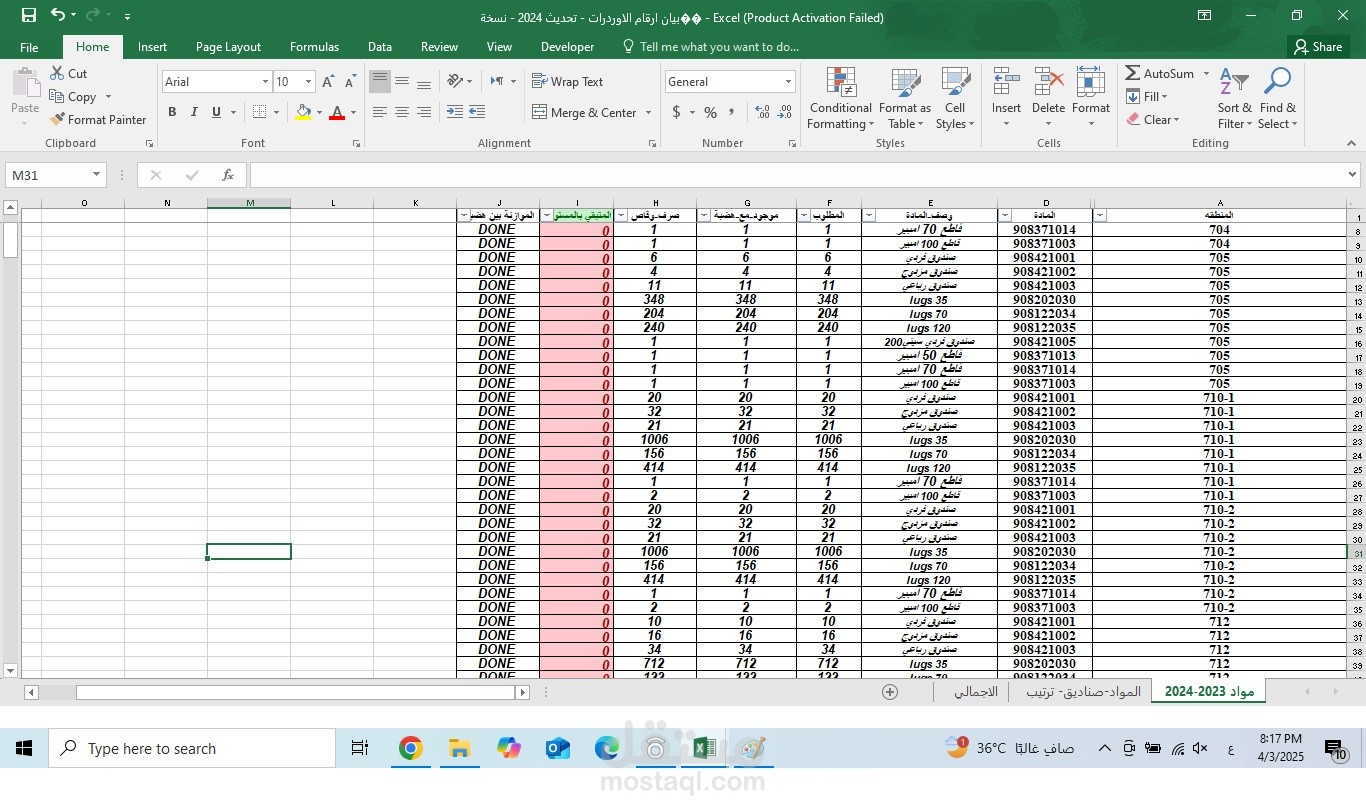Toggle italic formatting
1366x812 pixels.
194,112
